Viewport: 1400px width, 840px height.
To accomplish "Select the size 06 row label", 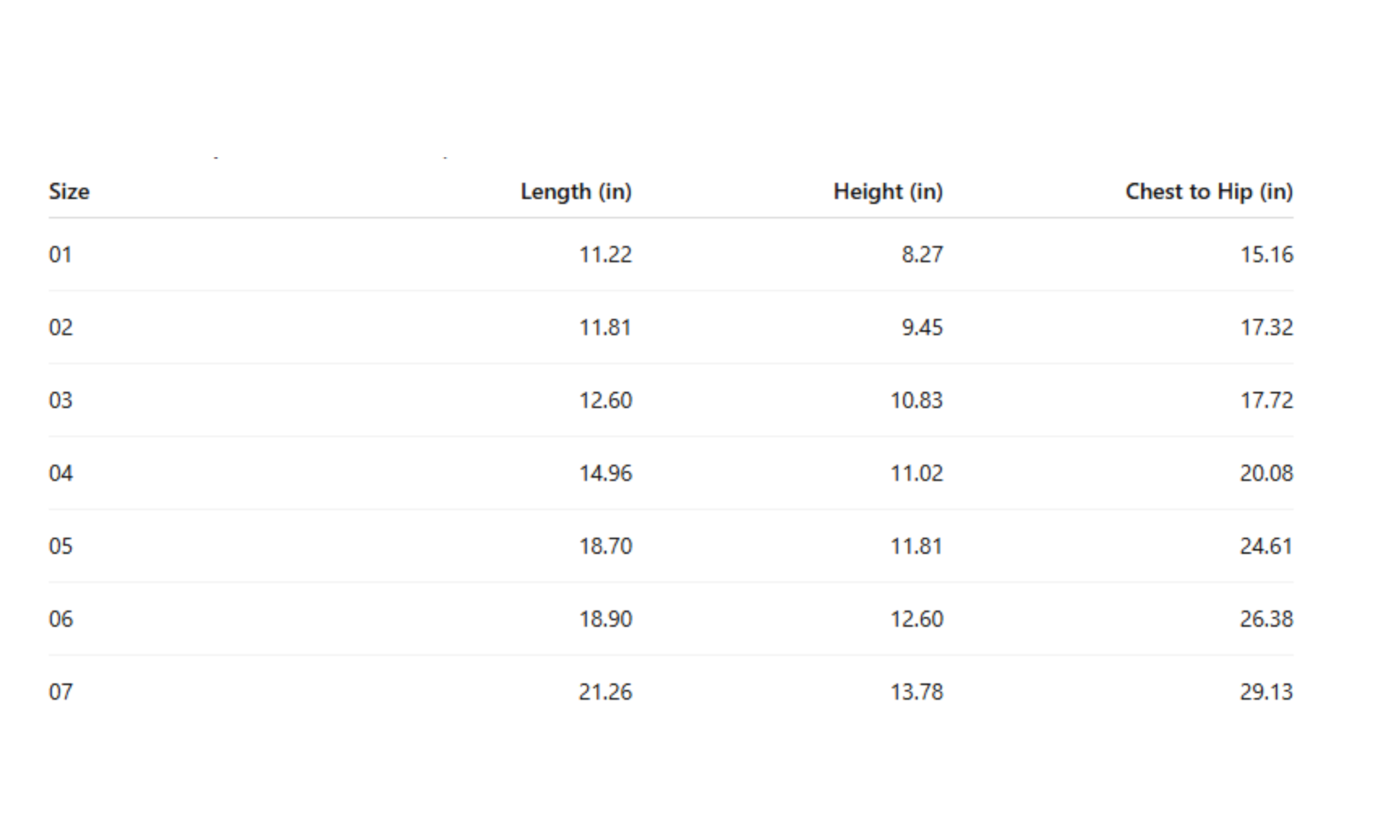I will click(61, 619).
